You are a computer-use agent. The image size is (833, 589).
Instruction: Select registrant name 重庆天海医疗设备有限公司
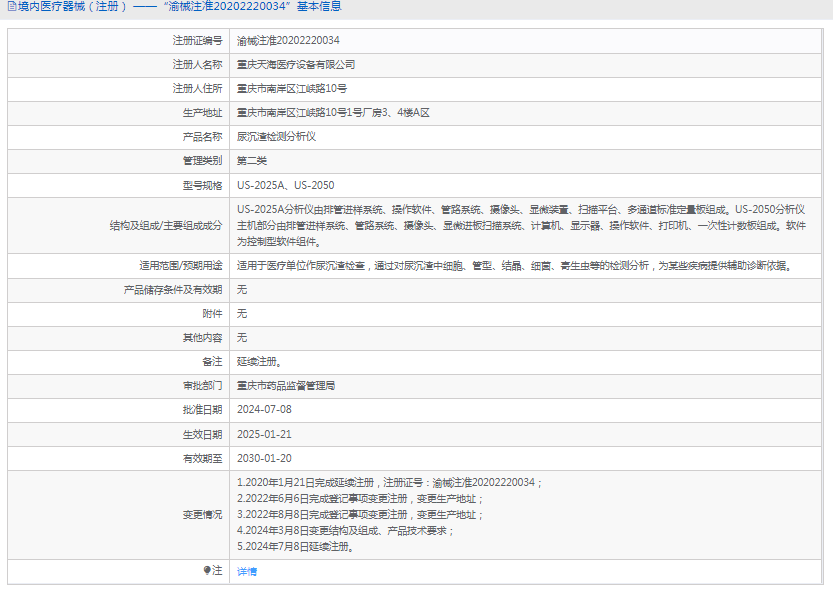click(x=296, y=65)
